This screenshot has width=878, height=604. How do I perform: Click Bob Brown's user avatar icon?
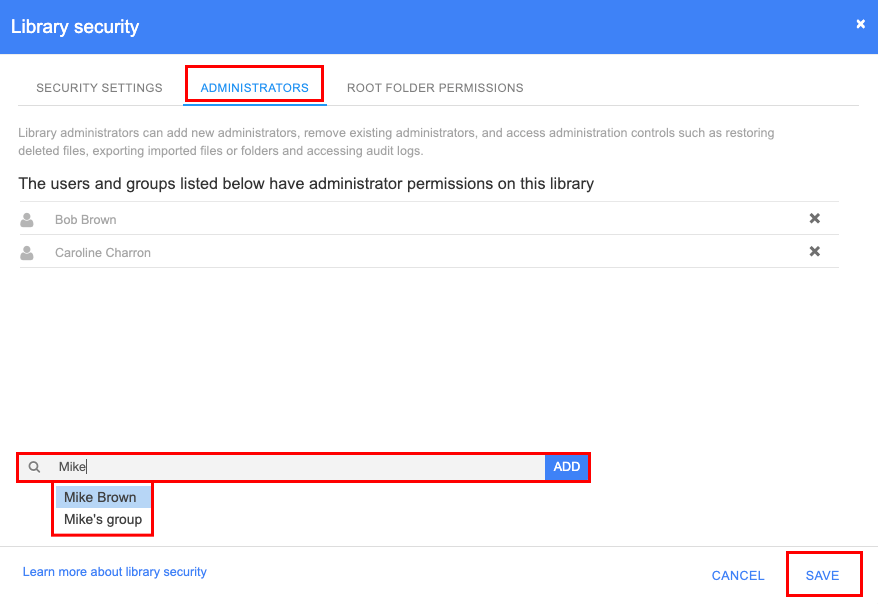point(25,218)
